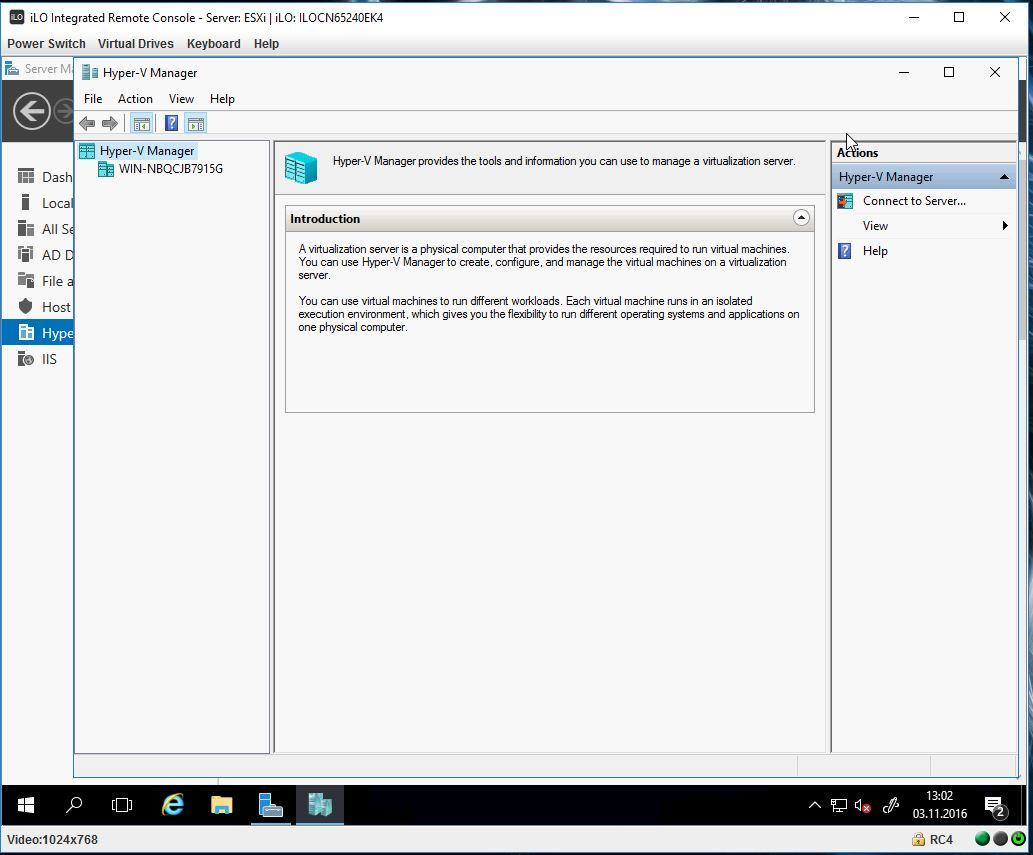This screenshot has height=855, width=1033.
Task: Click the Back arrow in Hyper-V toolbar
Action: coord(87,123)
